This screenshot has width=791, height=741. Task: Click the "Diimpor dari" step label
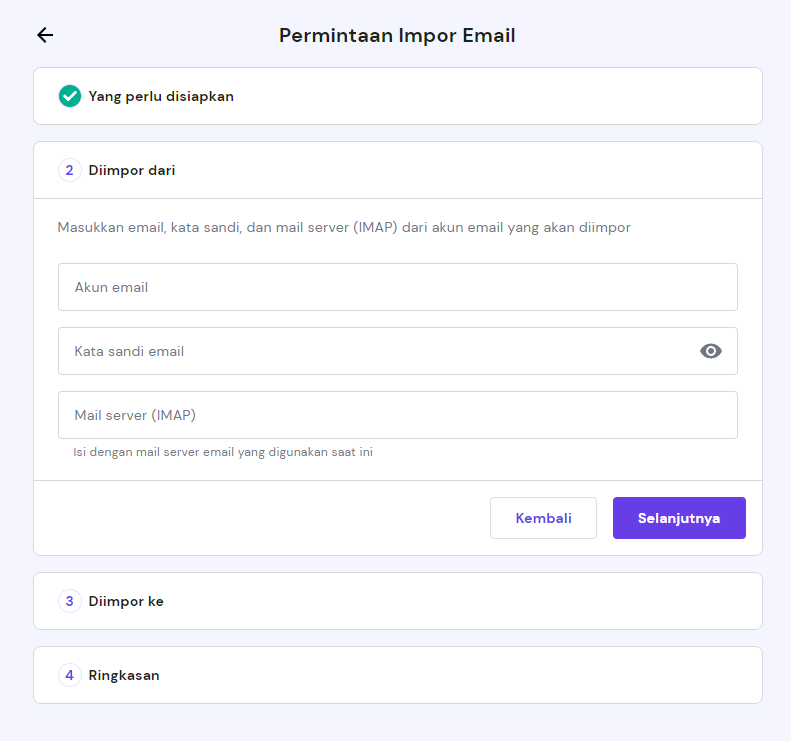[132, 170]
